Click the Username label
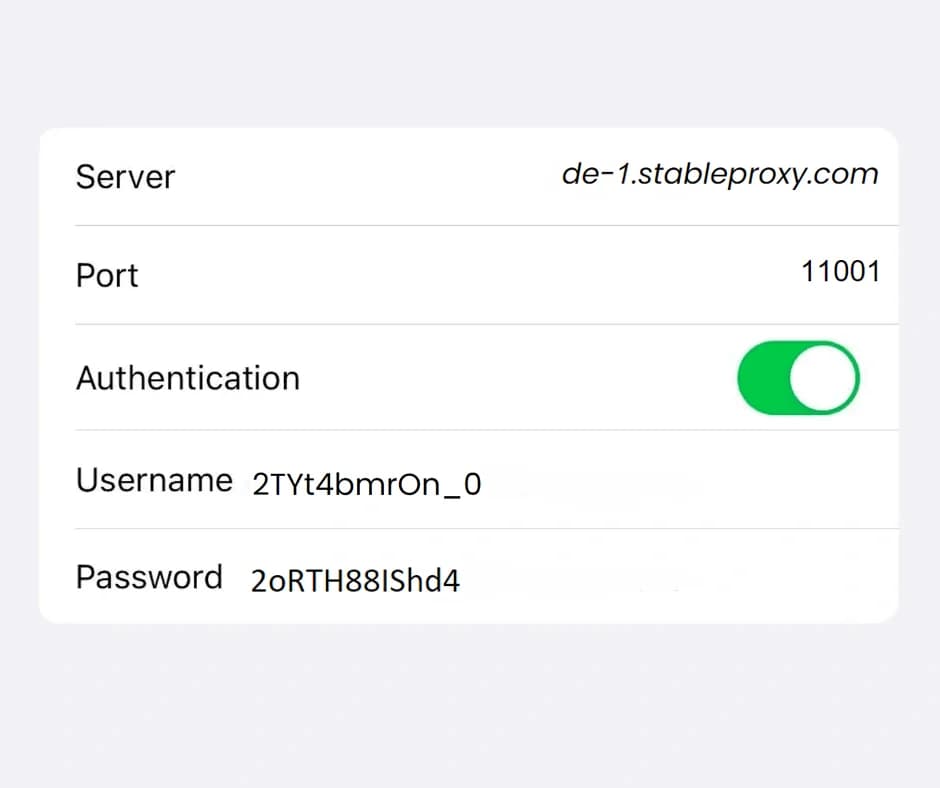 154,480
